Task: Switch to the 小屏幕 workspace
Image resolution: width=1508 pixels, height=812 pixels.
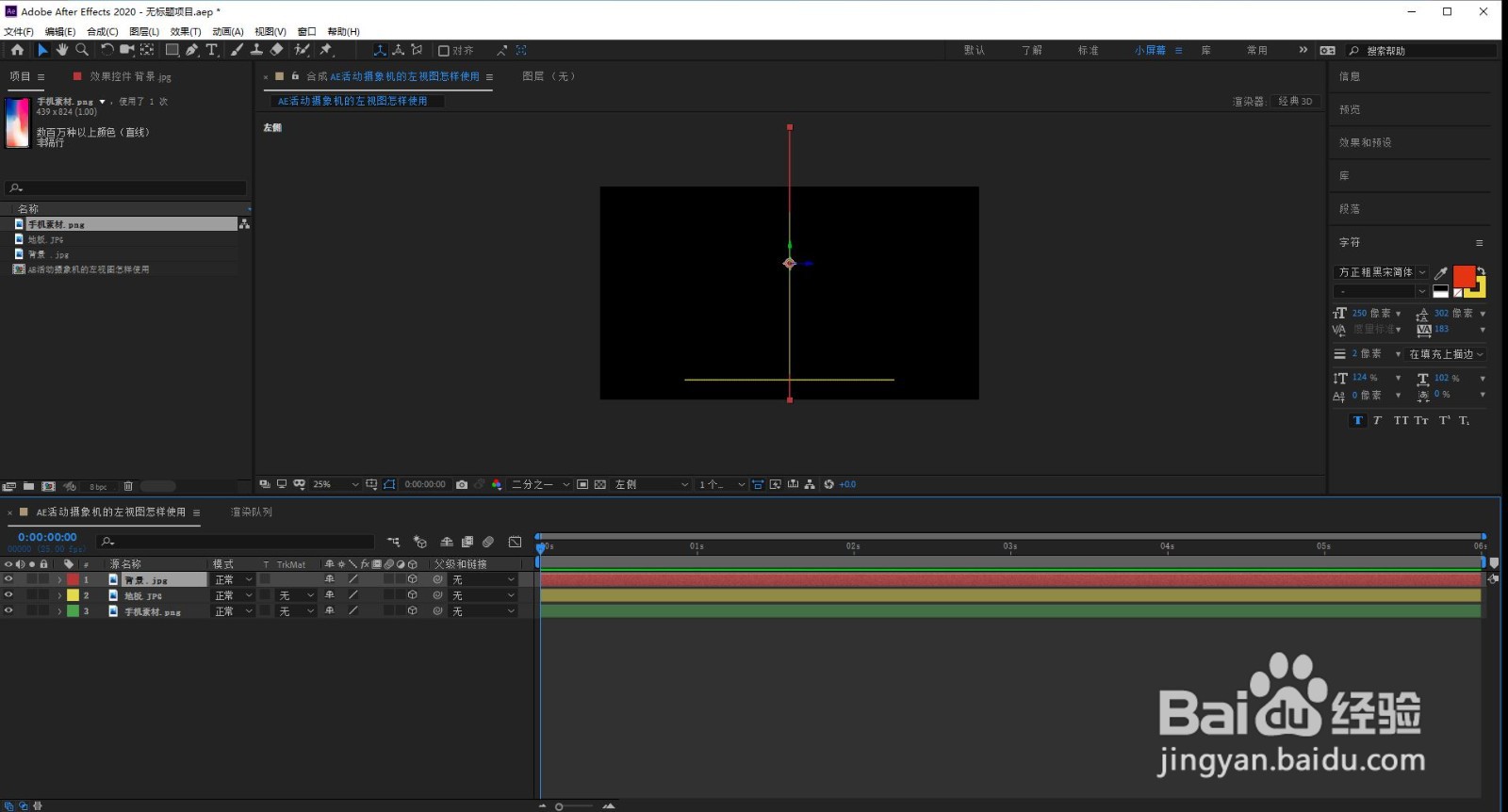Action: (x=1150, y=50)
